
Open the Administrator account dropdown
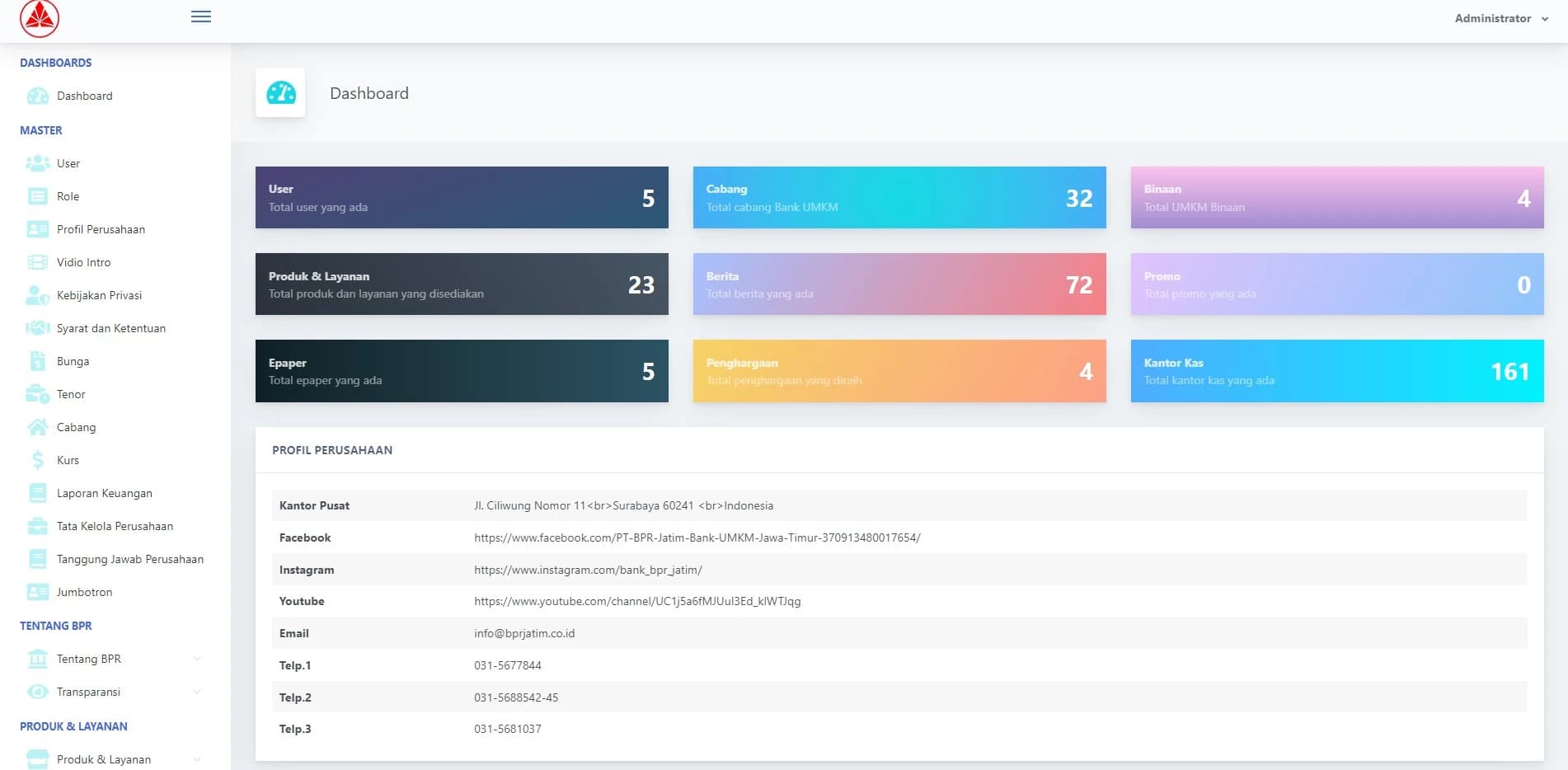pyautogui.click(x=1500, y=18)
